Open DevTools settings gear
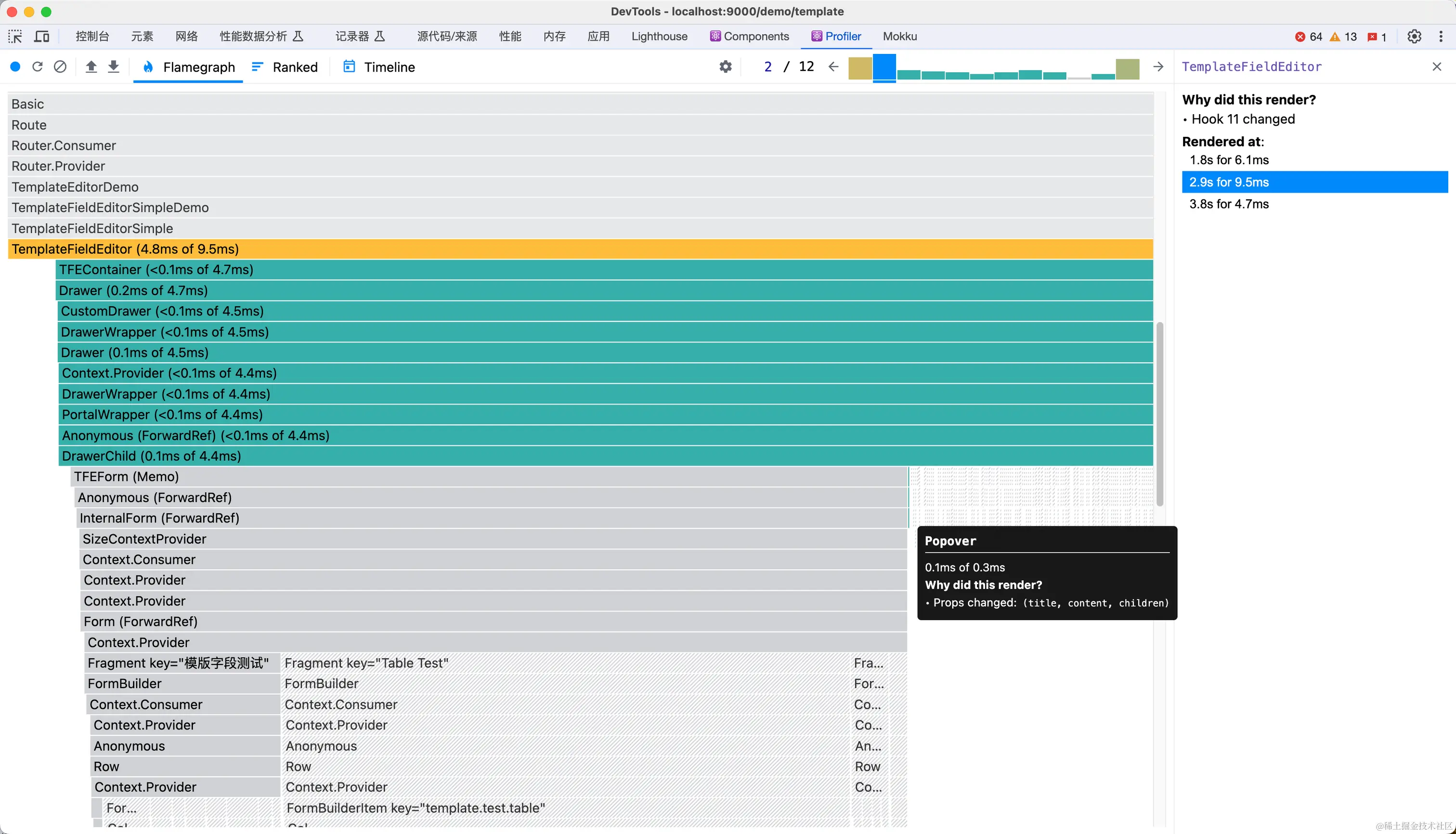The height and width of the screenshot is (834, 1456). click(1414, 37)
